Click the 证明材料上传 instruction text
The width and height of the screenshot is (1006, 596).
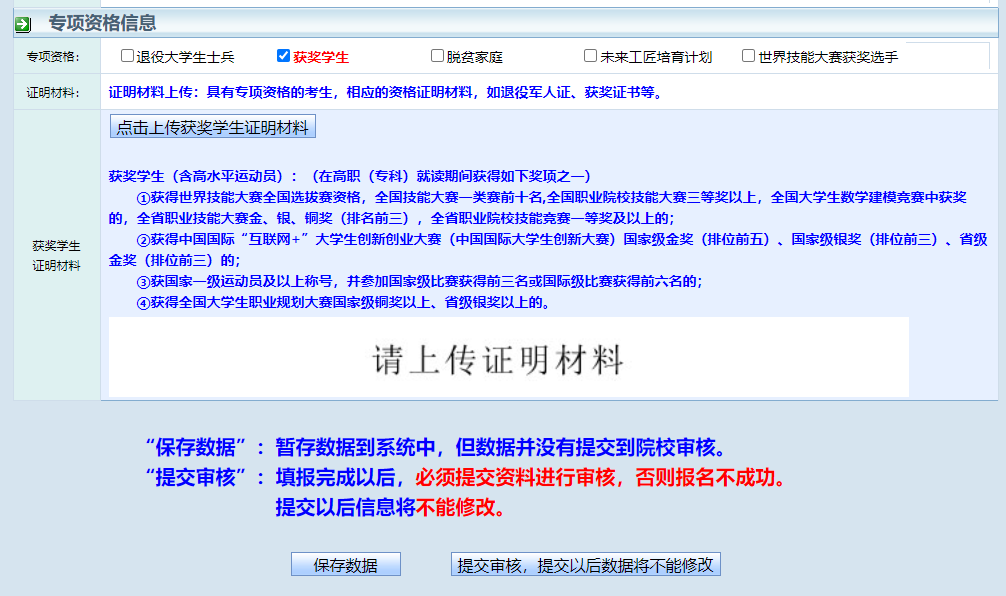click(x=385, y=93)
